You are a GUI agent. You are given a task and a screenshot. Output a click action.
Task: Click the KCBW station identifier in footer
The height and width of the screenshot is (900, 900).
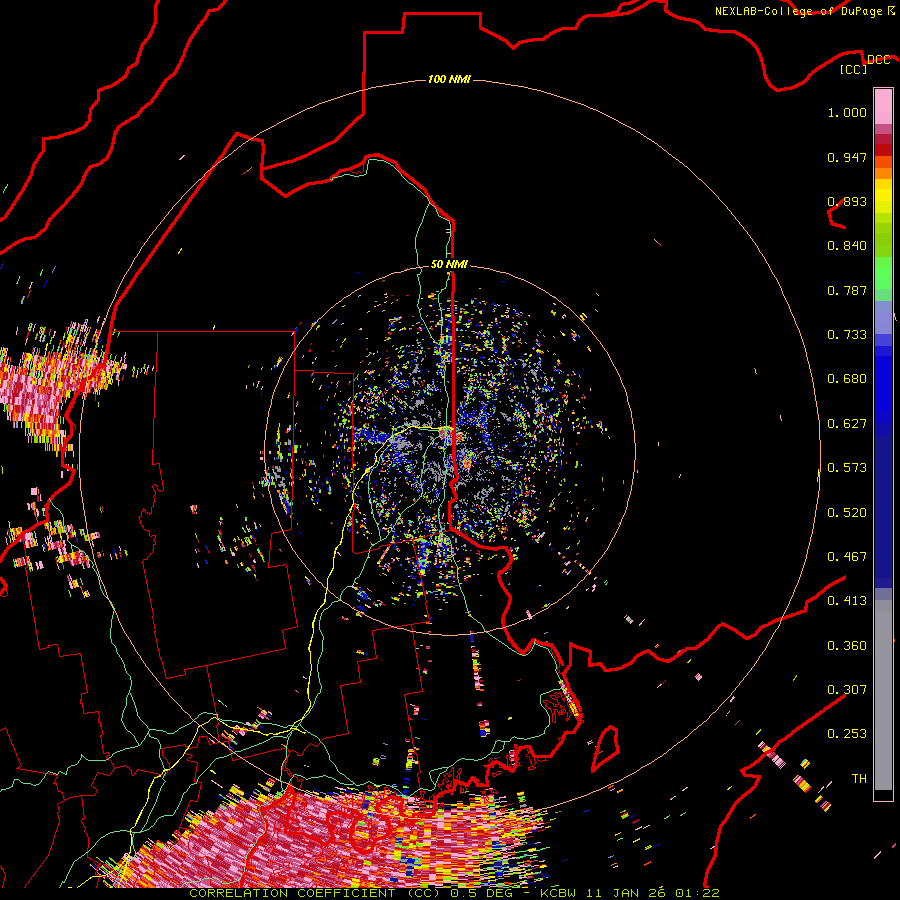pos(557,893)
